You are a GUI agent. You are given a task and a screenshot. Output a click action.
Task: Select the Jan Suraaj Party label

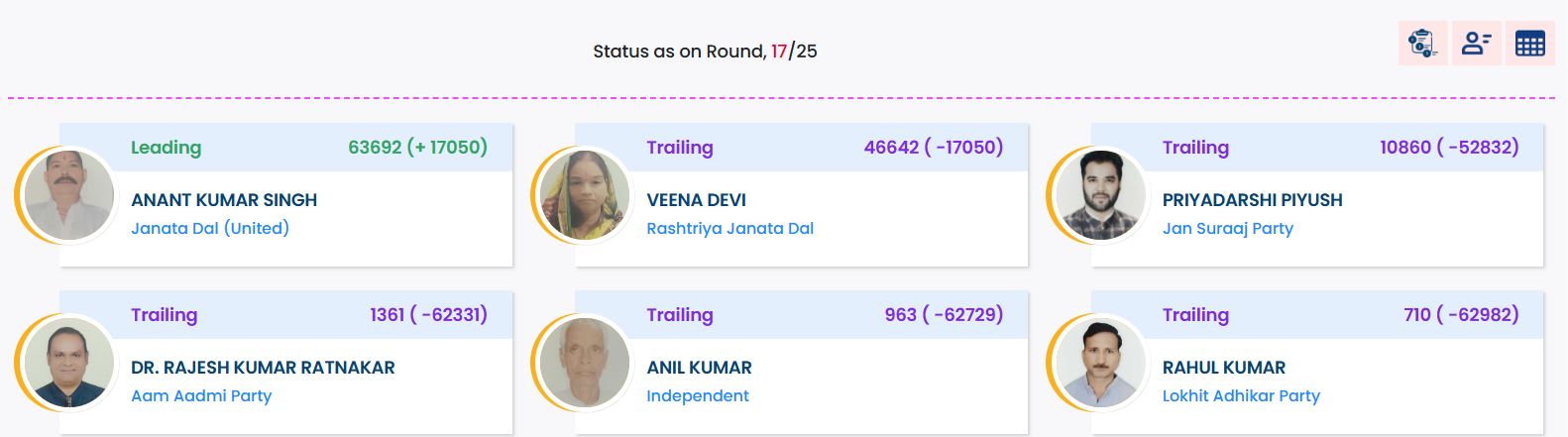[1227, 228]
